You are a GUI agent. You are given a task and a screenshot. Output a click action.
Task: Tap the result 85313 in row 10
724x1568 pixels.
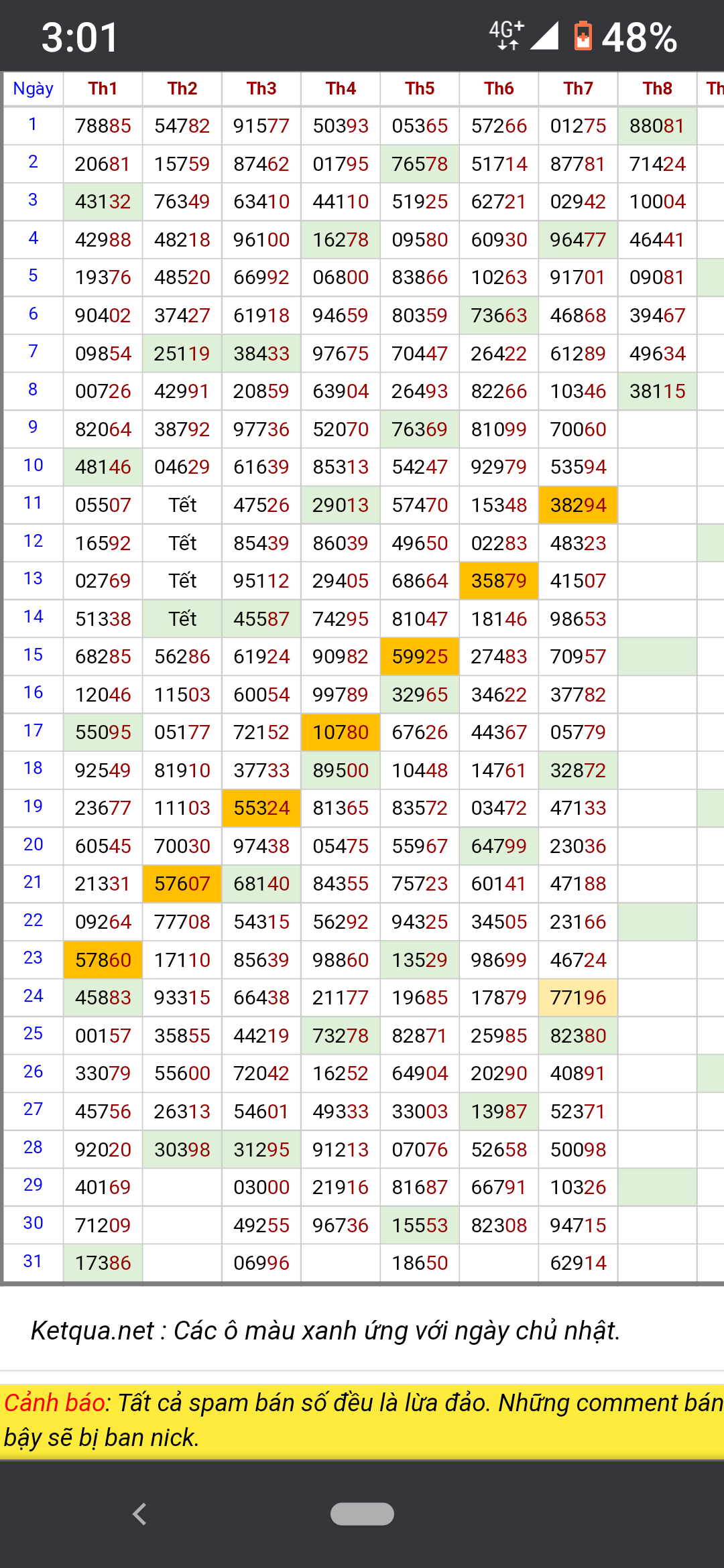tap(341, 467)
